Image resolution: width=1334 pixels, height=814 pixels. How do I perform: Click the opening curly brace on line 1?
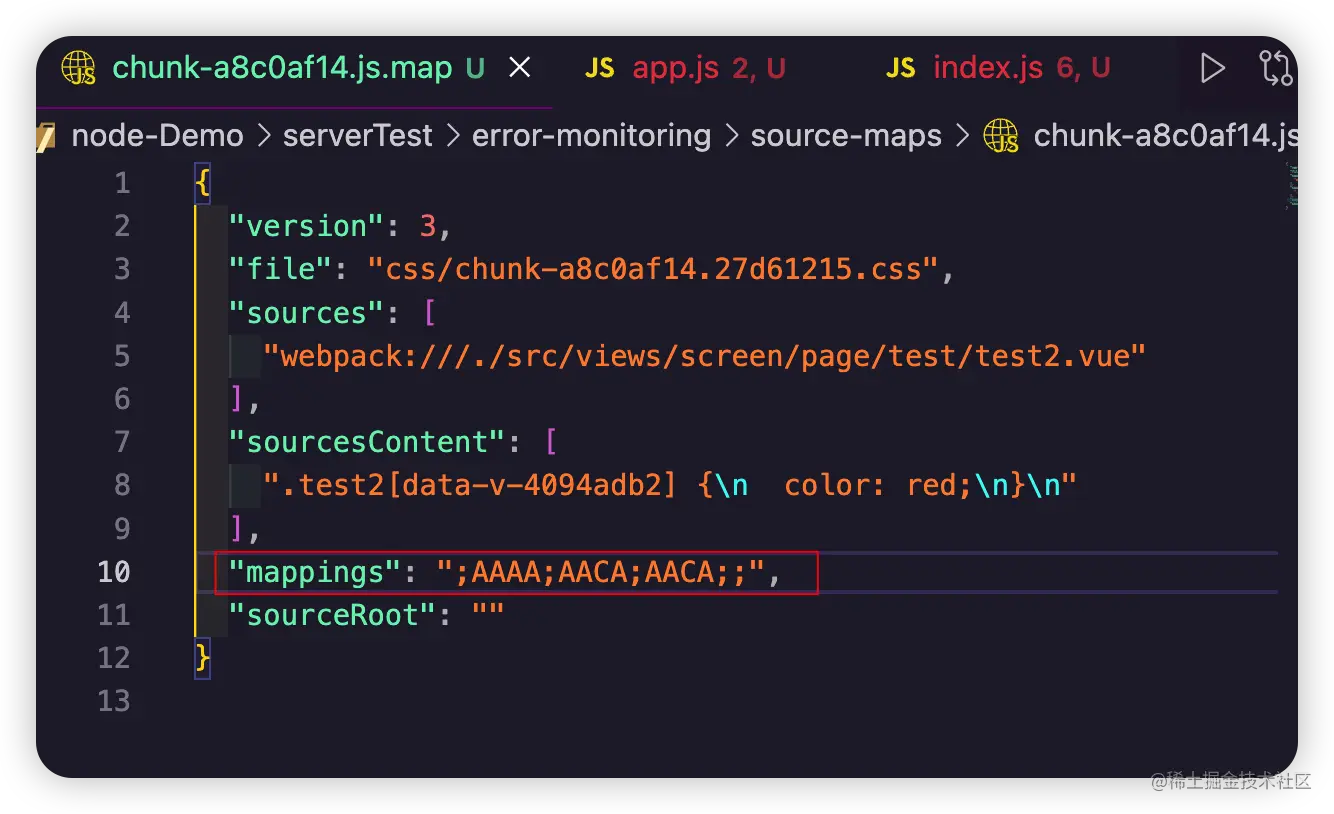coord(203,183)
